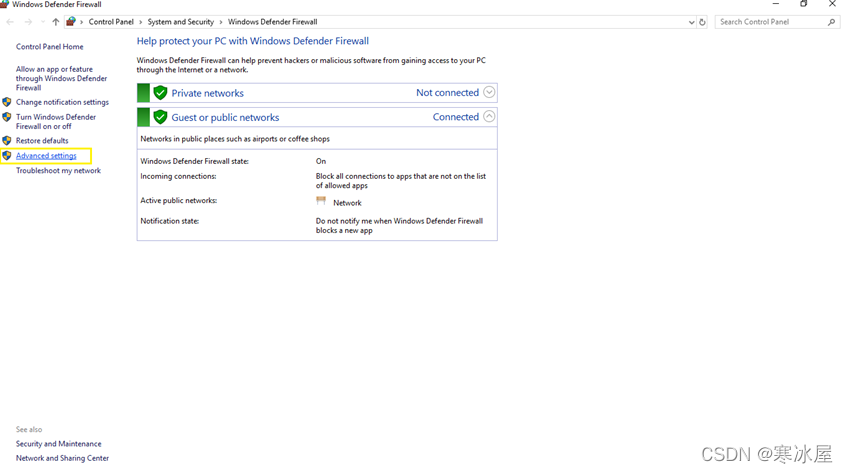Open Troubleshoot my network
This screenshot has width=848, height=473.
pos(58,171)
